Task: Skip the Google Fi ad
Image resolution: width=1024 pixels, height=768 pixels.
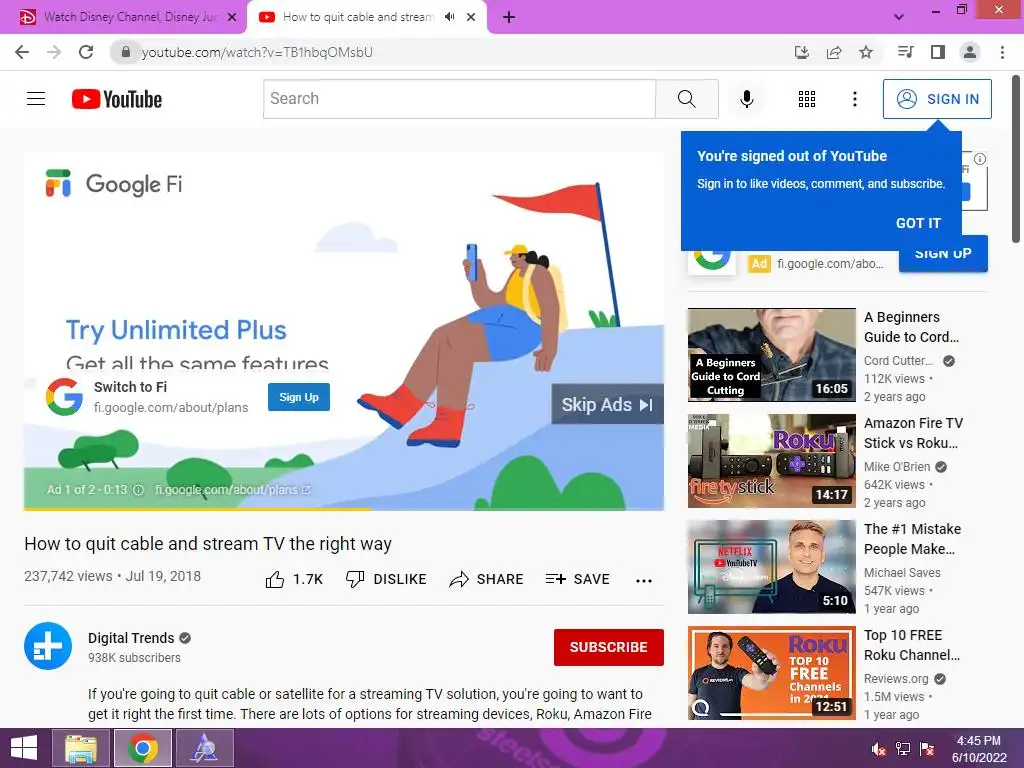Action: pos(607,404)
